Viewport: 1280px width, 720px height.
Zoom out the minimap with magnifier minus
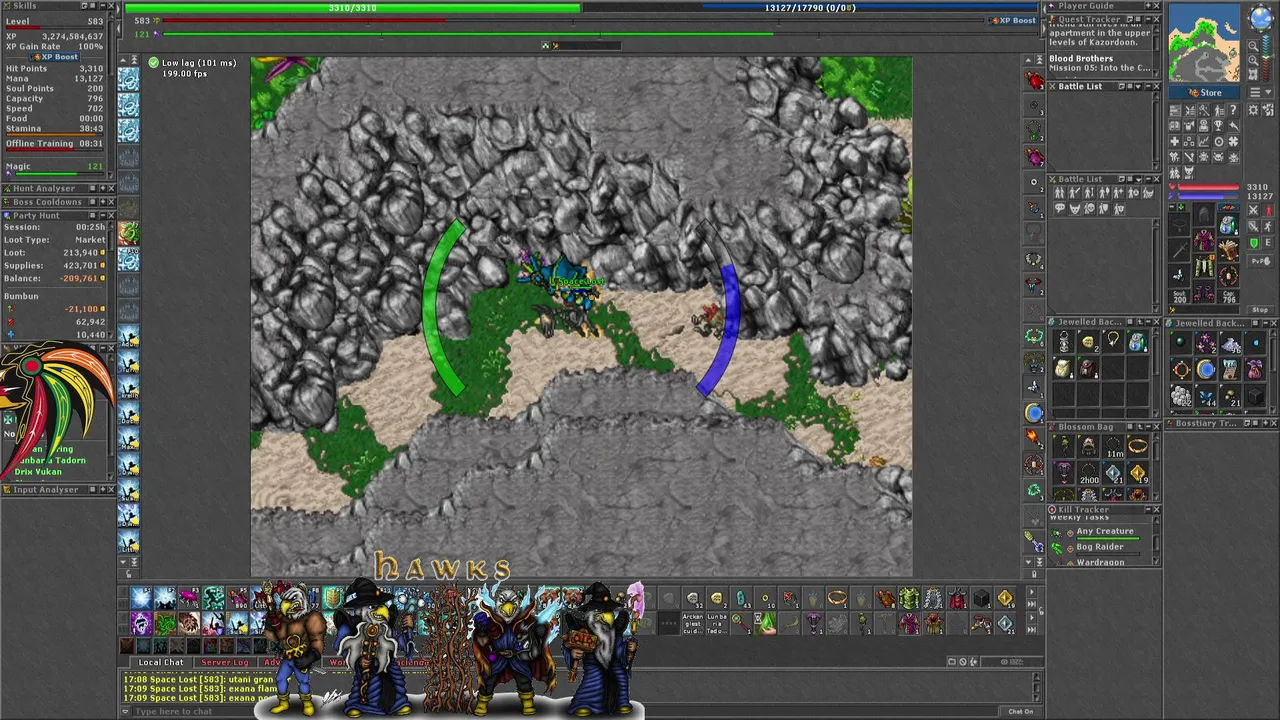pyautogui.click(x=1253, y=46)
